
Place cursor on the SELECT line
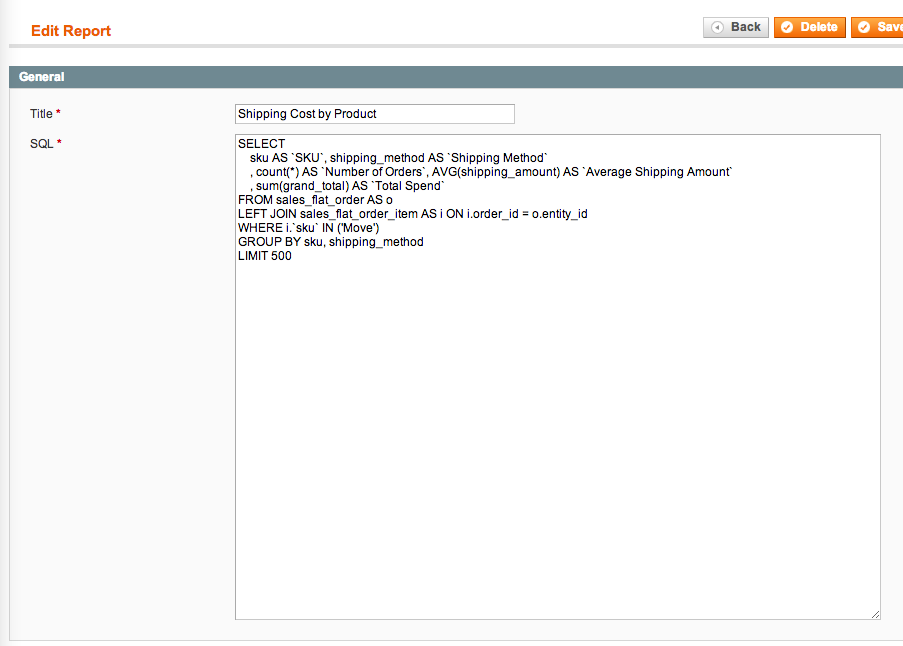point(262,144)
